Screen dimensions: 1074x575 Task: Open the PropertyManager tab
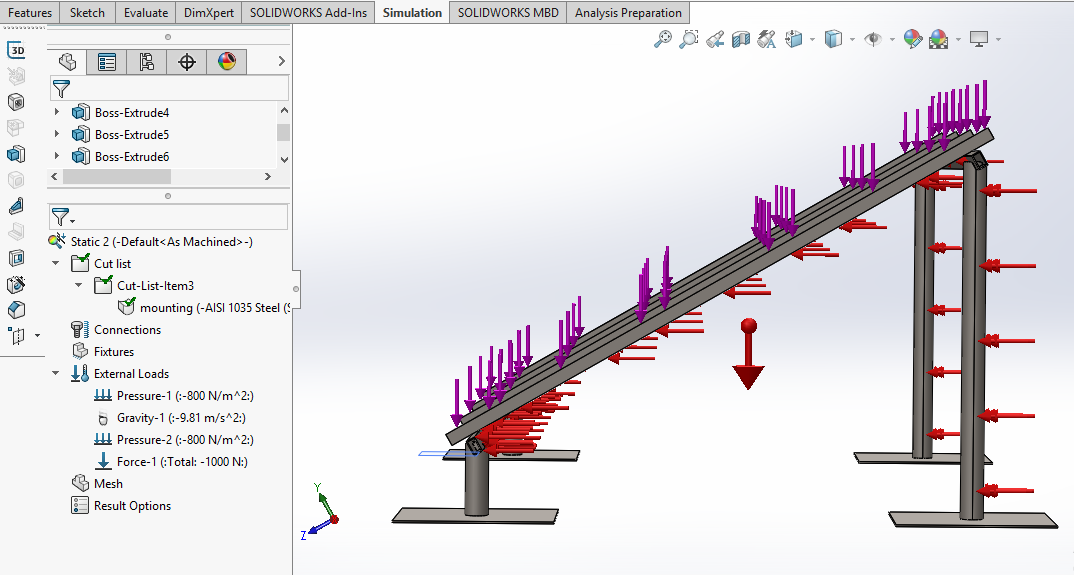(107, 62)
